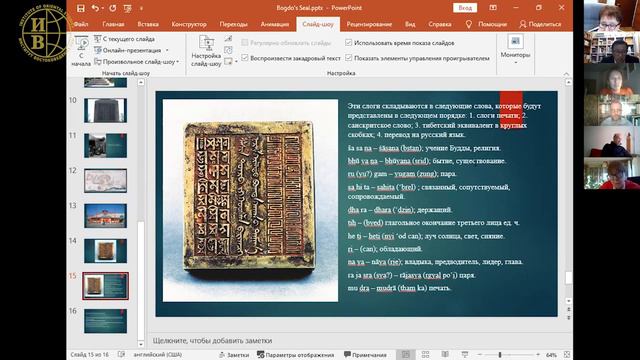
Task: Go to next slide double-arrow button
Action: click(x=568, y=317)
